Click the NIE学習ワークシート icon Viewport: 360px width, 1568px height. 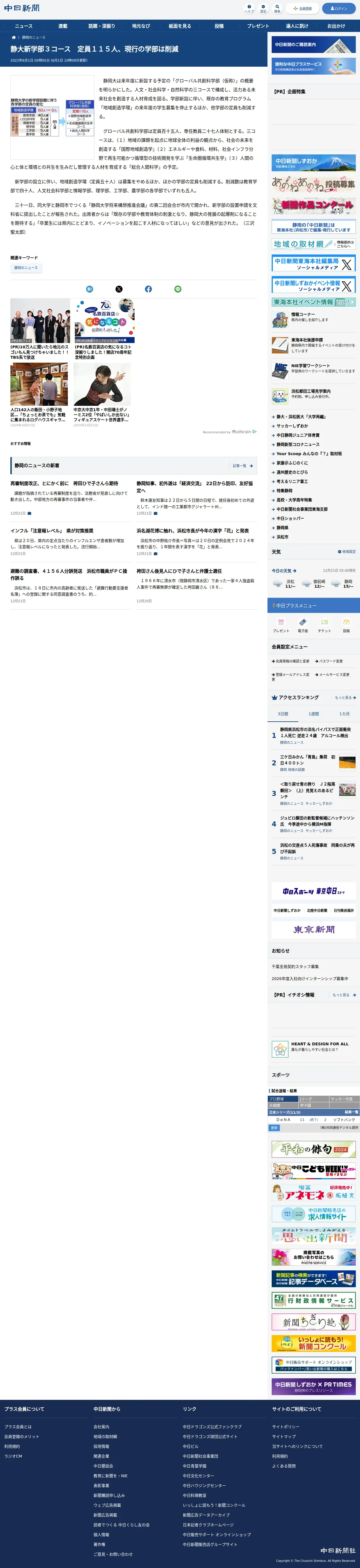pyautogui.click(x=280, y=371)
